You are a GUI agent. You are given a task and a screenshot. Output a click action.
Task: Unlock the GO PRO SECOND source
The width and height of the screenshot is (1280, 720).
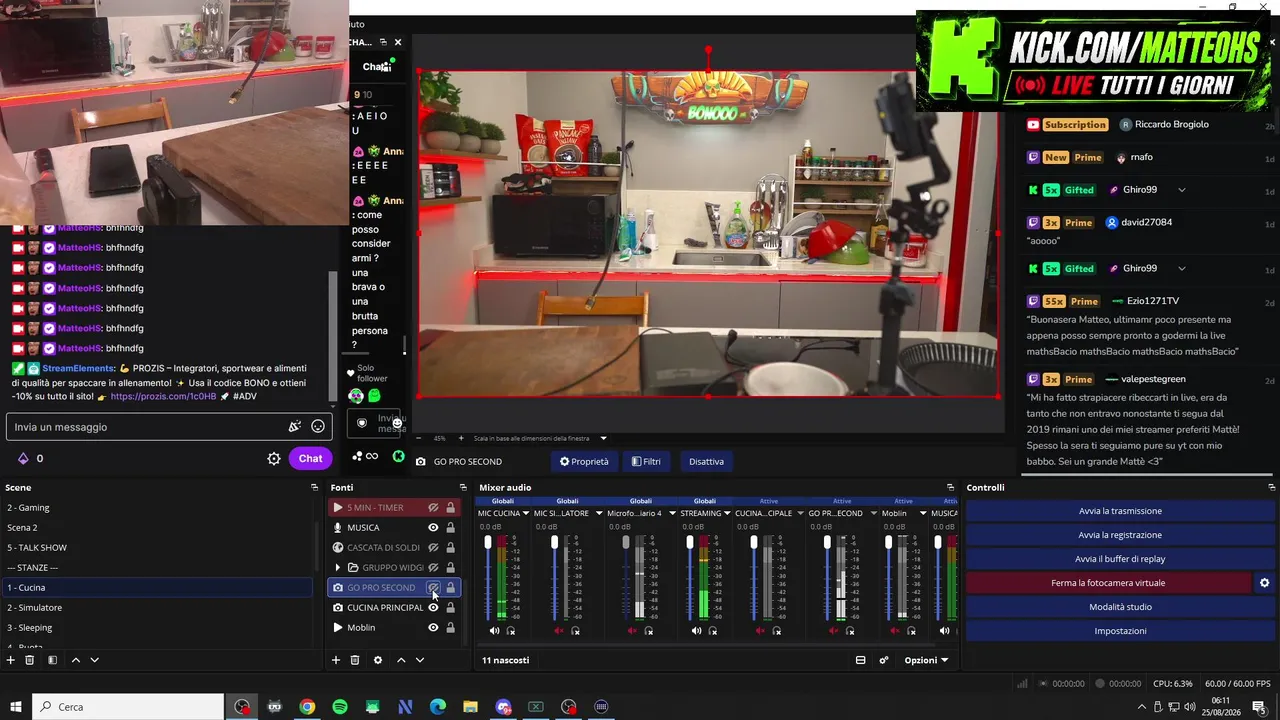pyautogui.click(x=451, y=588)
